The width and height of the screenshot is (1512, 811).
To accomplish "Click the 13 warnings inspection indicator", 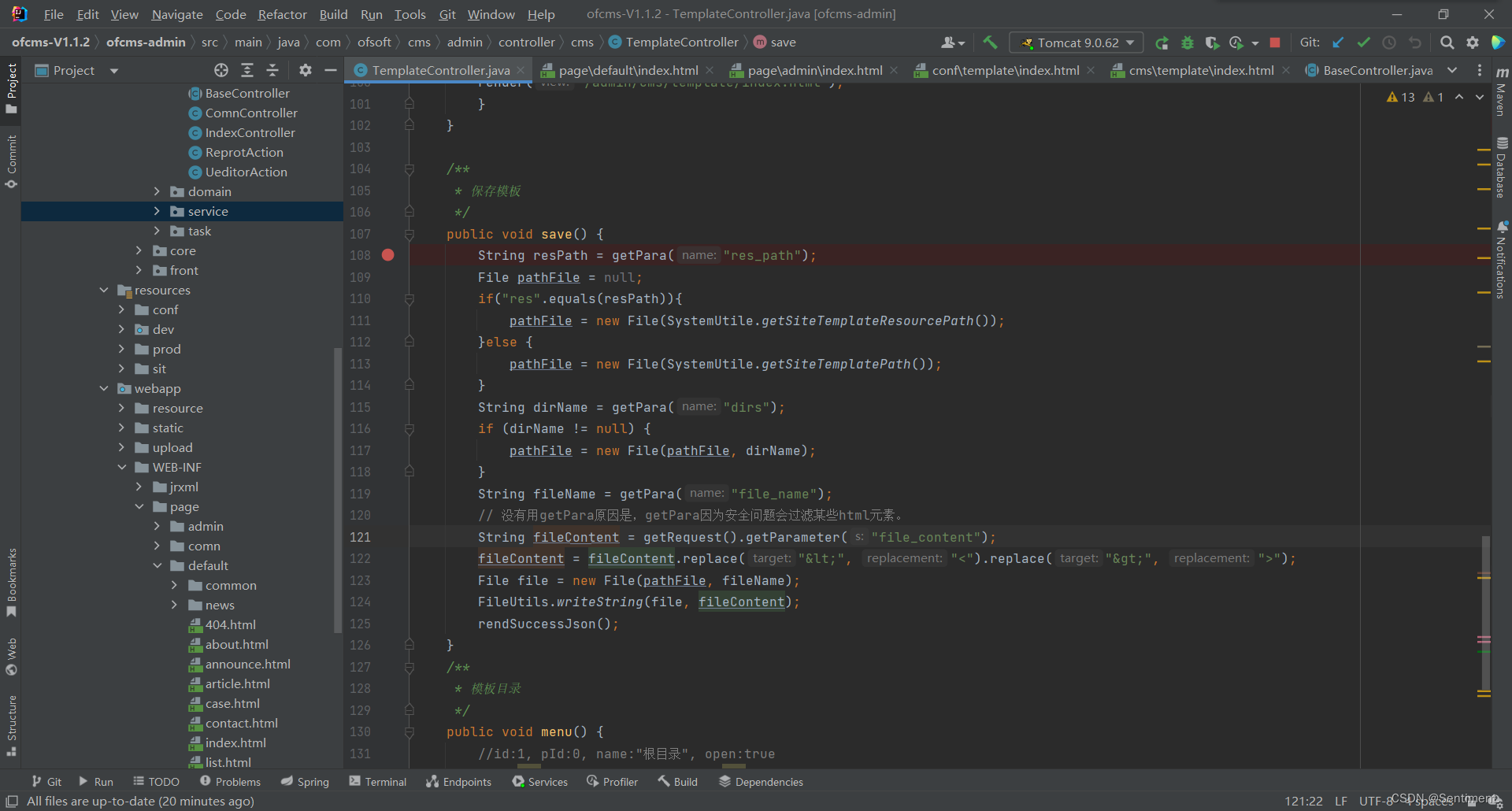I will pos(1401,97).
